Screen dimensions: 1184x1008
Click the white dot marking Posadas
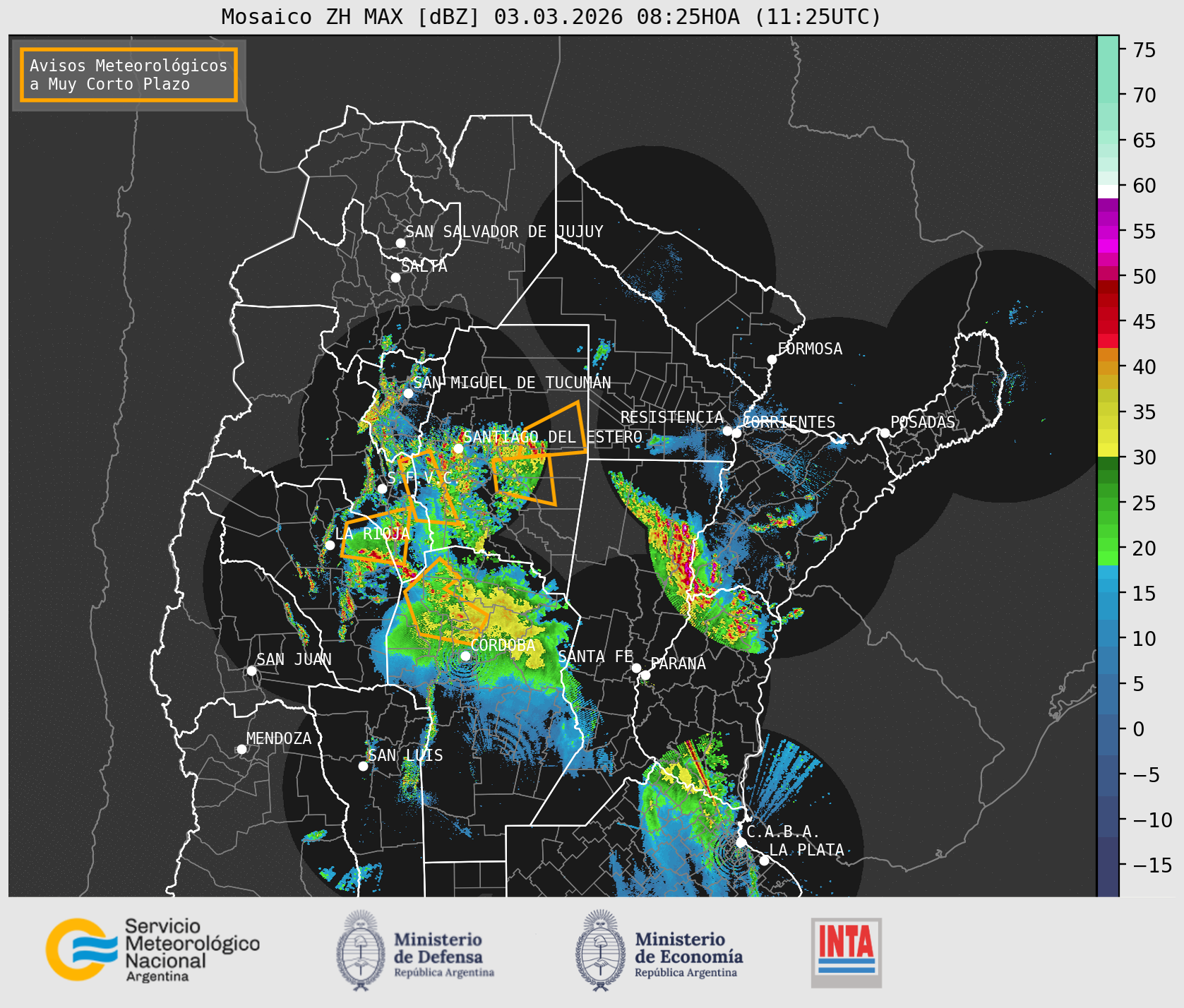pyautogui.click(x=884, y=433)
